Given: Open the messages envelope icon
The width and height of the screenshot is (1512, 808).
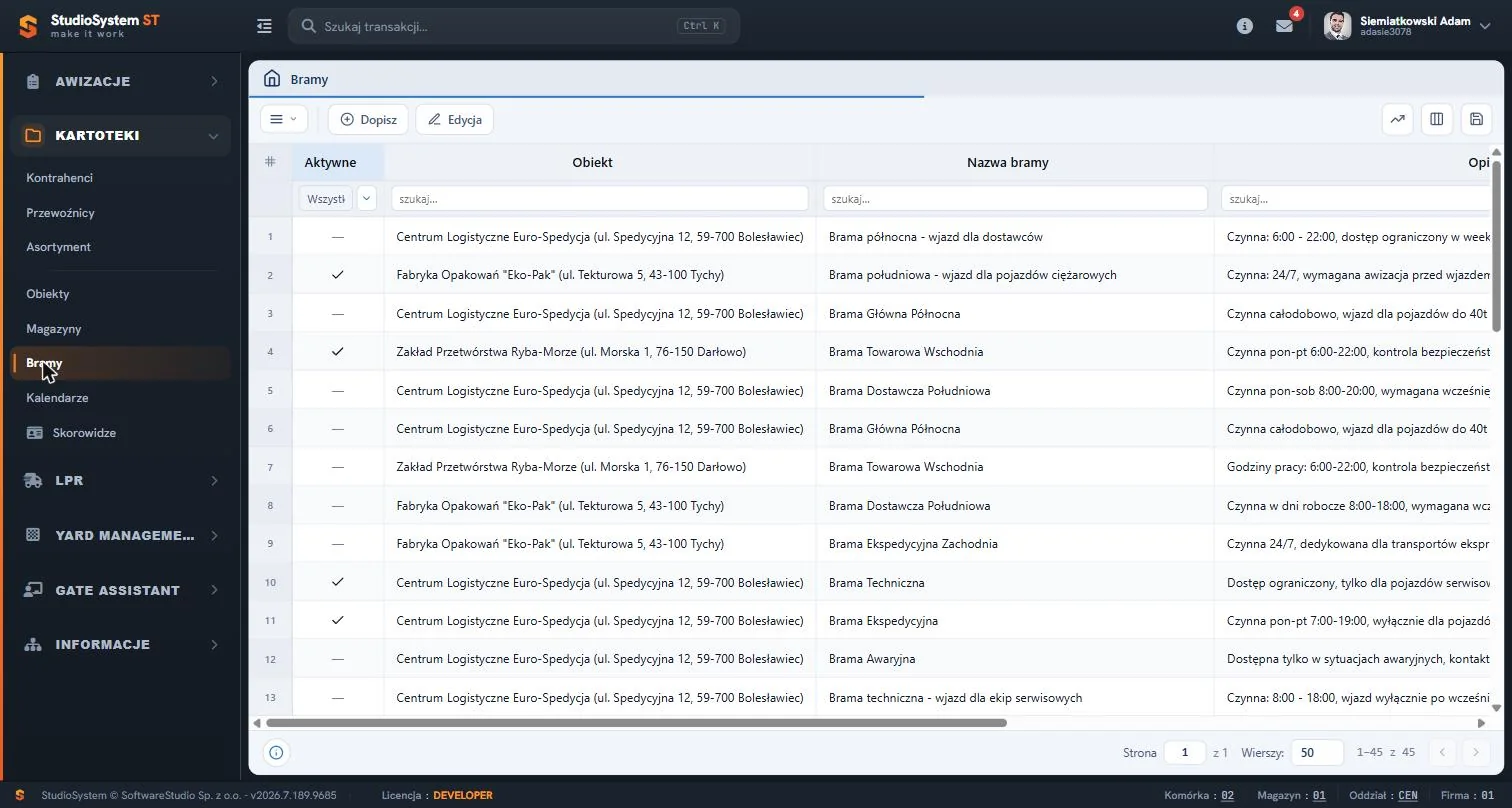Looking at the screenshot, I should tap(1284, 26).
